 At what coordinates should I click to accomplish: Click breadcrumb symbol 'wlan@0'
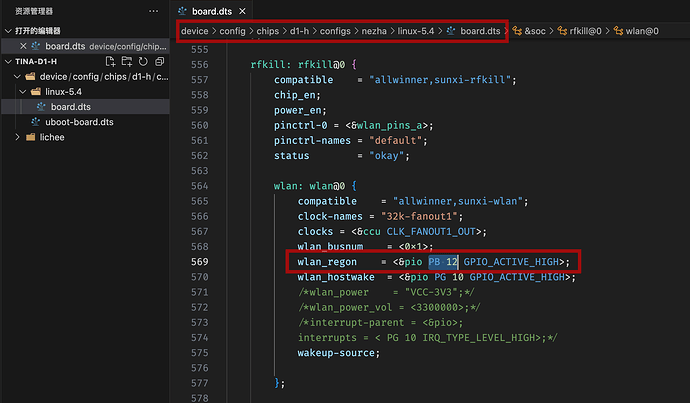tap(642, 31)
